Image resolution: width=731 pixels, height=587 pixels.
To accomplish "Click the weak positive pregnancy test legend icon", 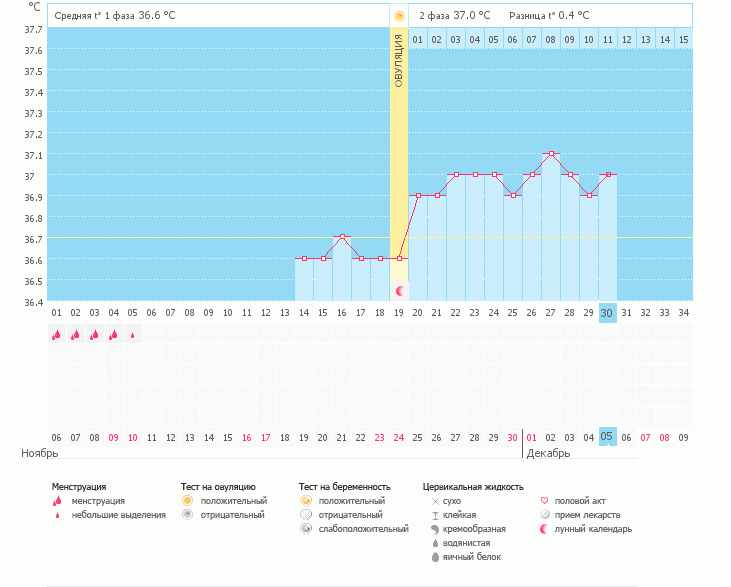I will coord(306,528).
